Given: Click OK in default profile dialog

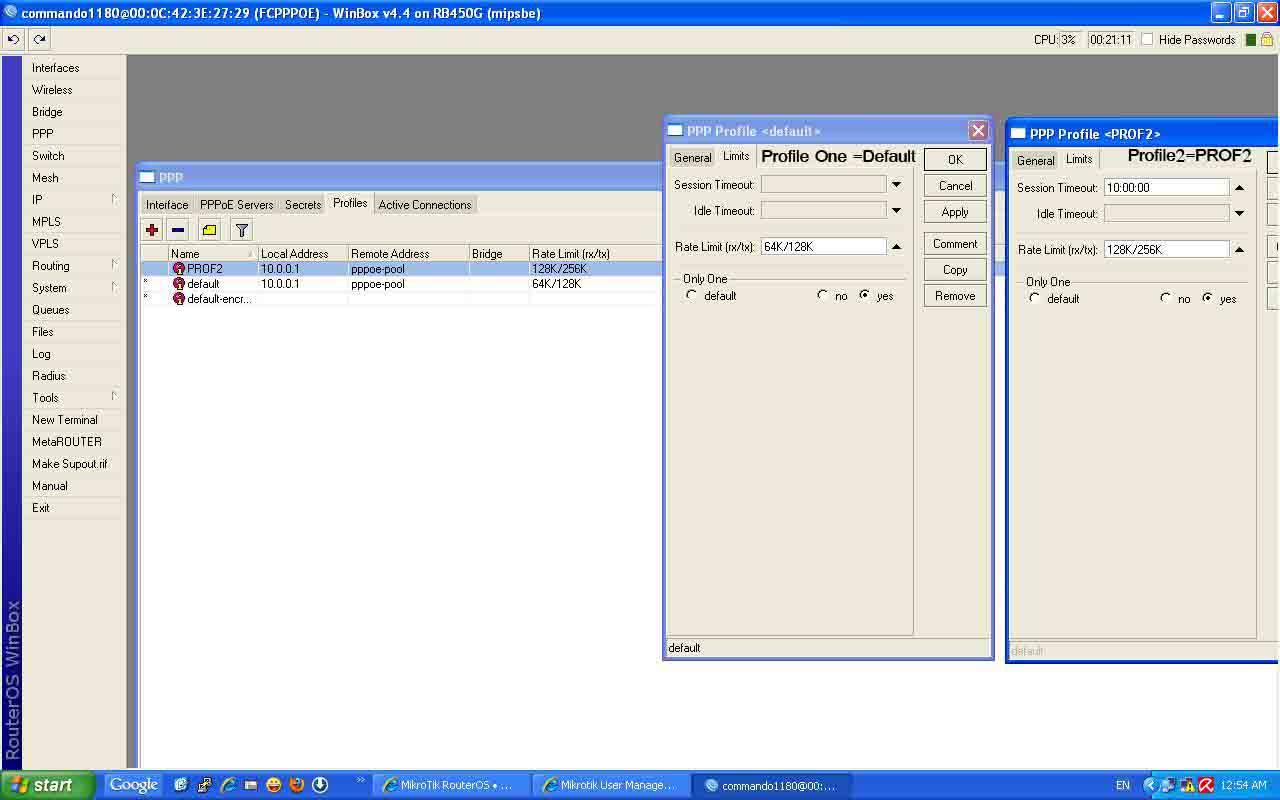Looking at the screenshot, I should (x=955, y=160).
